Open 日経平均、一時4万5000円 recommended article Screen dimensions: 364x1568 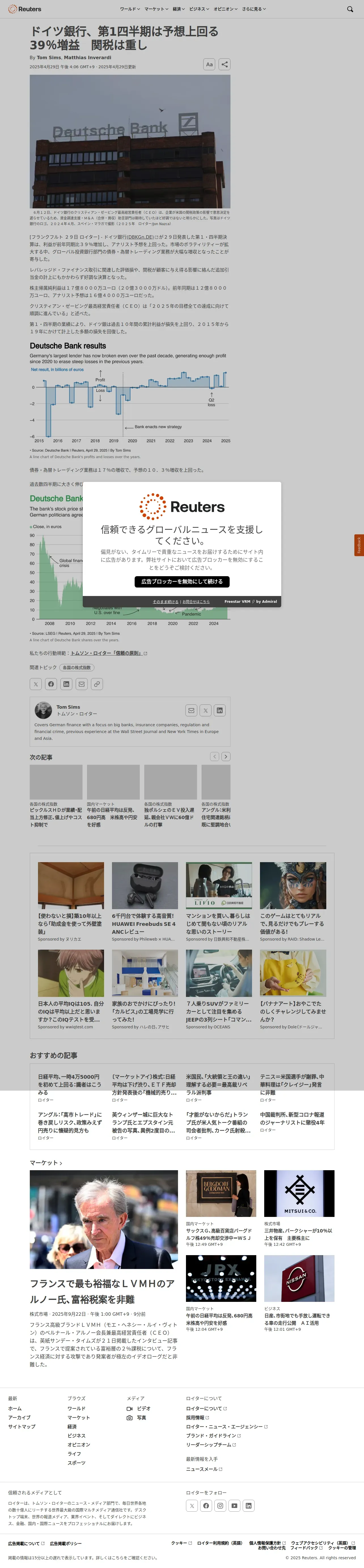(x=70, y=1085)
